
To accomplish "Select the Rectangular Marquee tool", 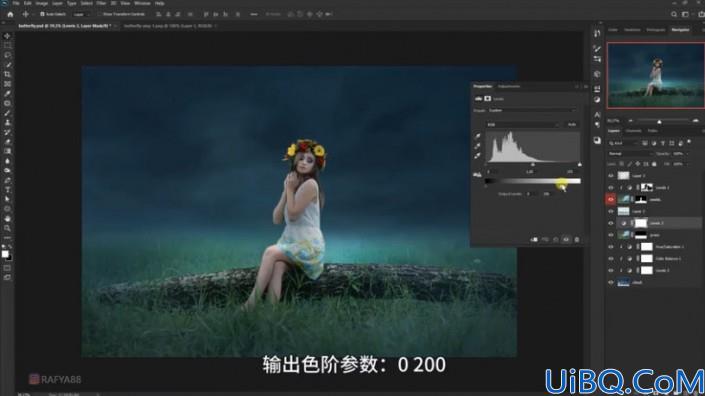I will (7, 45).
